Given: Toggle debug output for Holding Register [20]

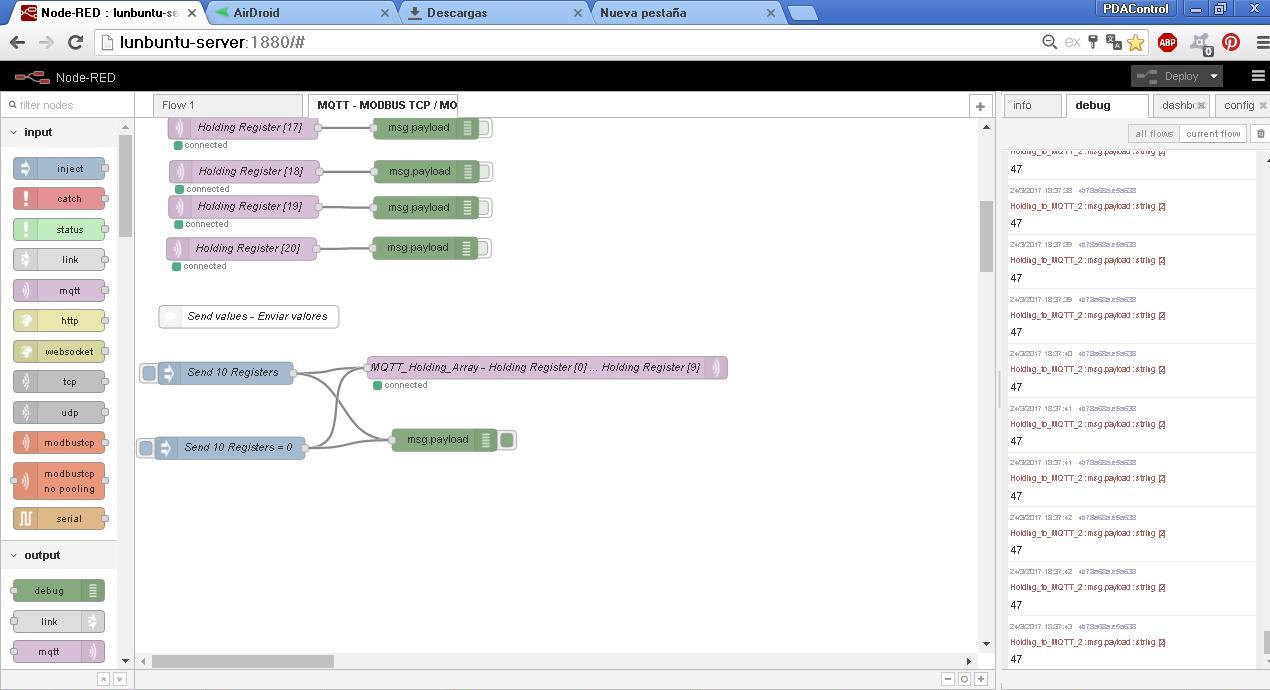Looking at the screenshot, I should tap(484, 248).
